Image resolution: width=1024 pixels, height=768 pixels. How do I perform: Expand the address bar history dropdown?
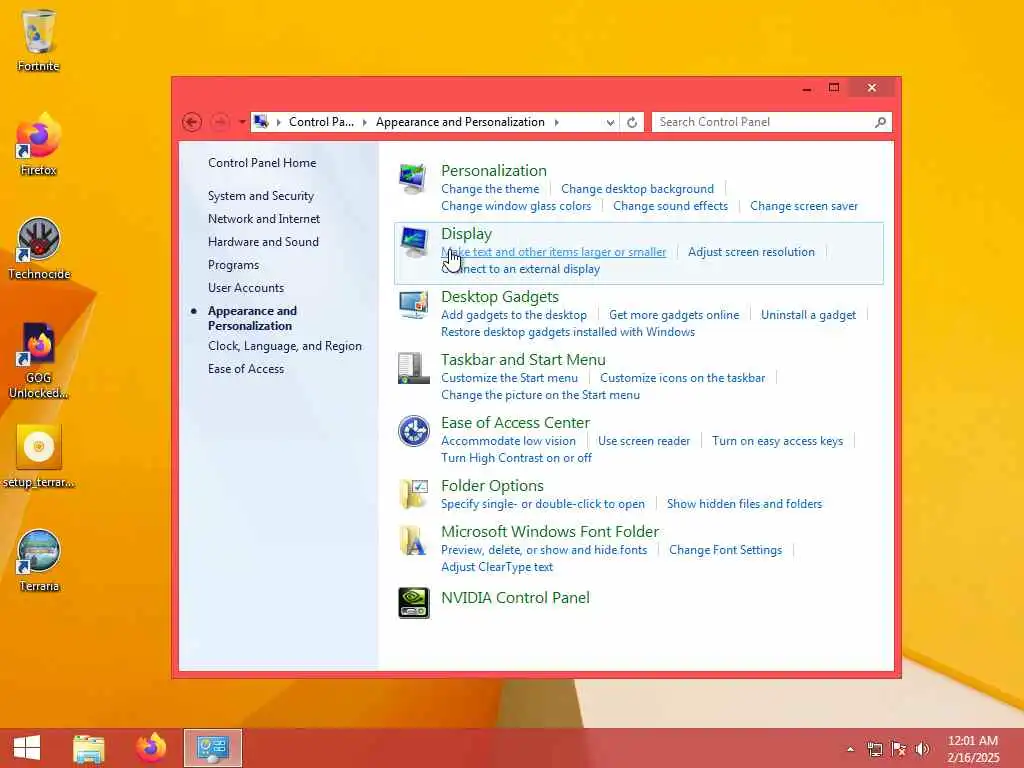click(x=610, y=122)
